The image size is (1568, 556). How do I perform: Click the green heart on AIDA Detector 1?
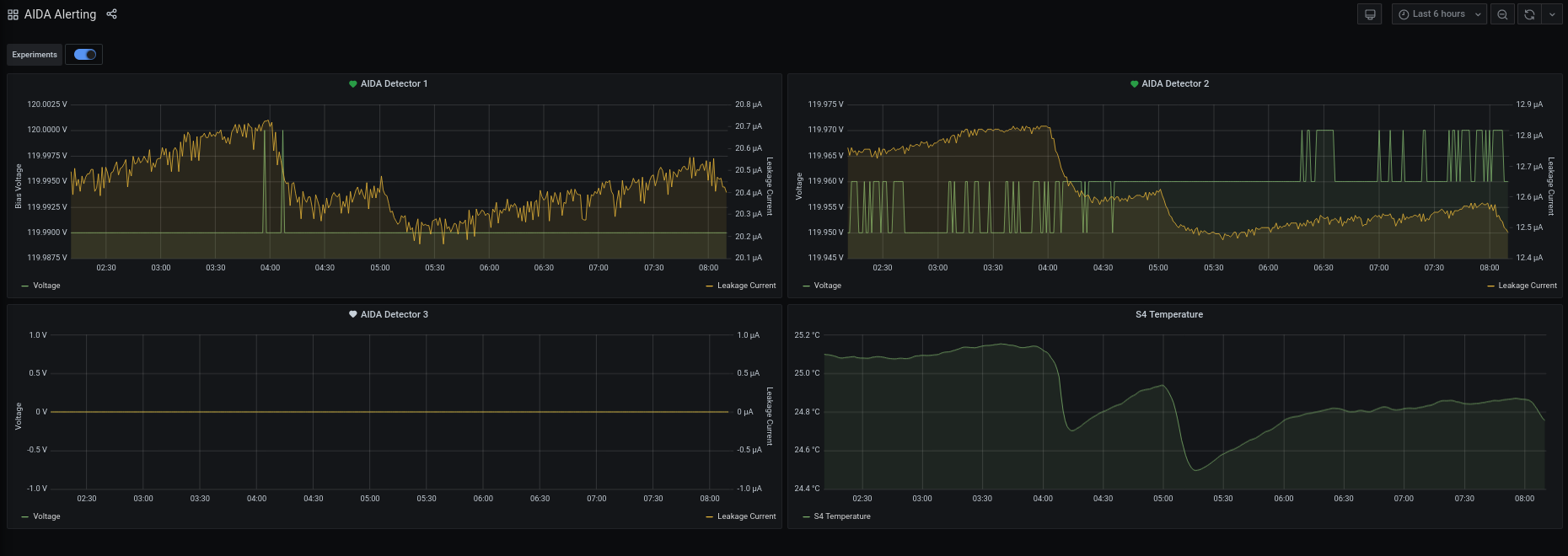(x=353, y=84)
